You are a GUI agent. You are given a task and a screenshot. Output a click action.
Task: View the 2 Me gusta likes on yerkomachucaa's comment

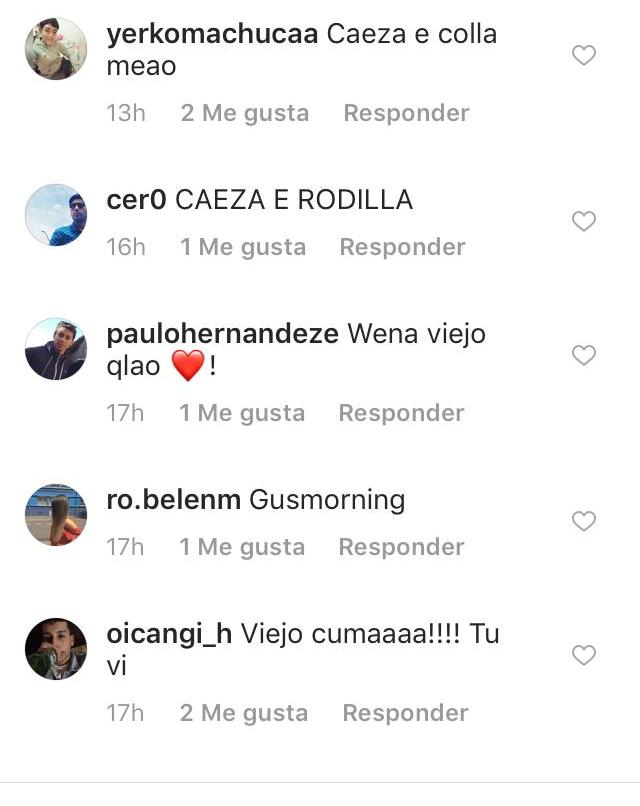pyautogui.click(x=245, y=114)
